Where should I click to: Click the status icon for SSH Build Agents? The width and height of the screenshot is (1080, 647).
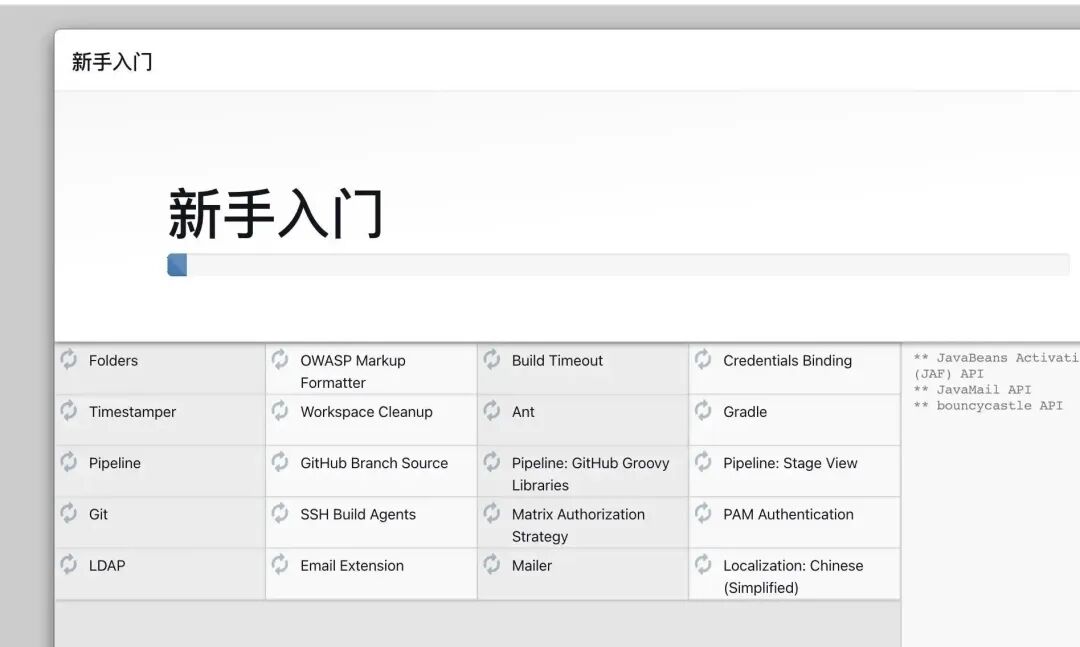coord(280,513)
